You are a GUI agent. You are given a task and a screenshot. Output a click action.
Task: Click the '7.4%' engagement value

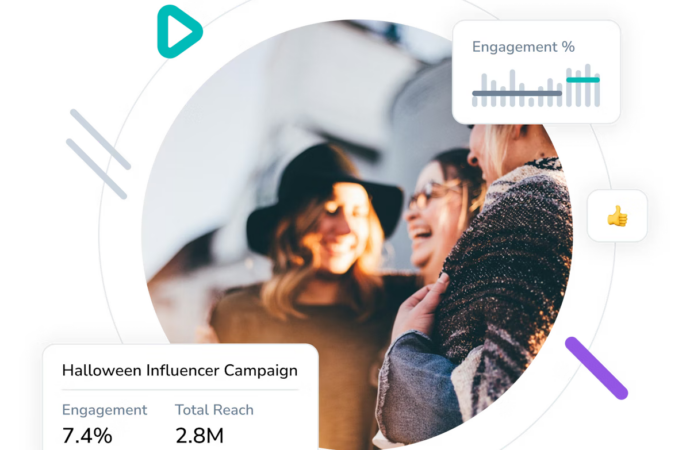pyautogui.click(x=87, y=435)
